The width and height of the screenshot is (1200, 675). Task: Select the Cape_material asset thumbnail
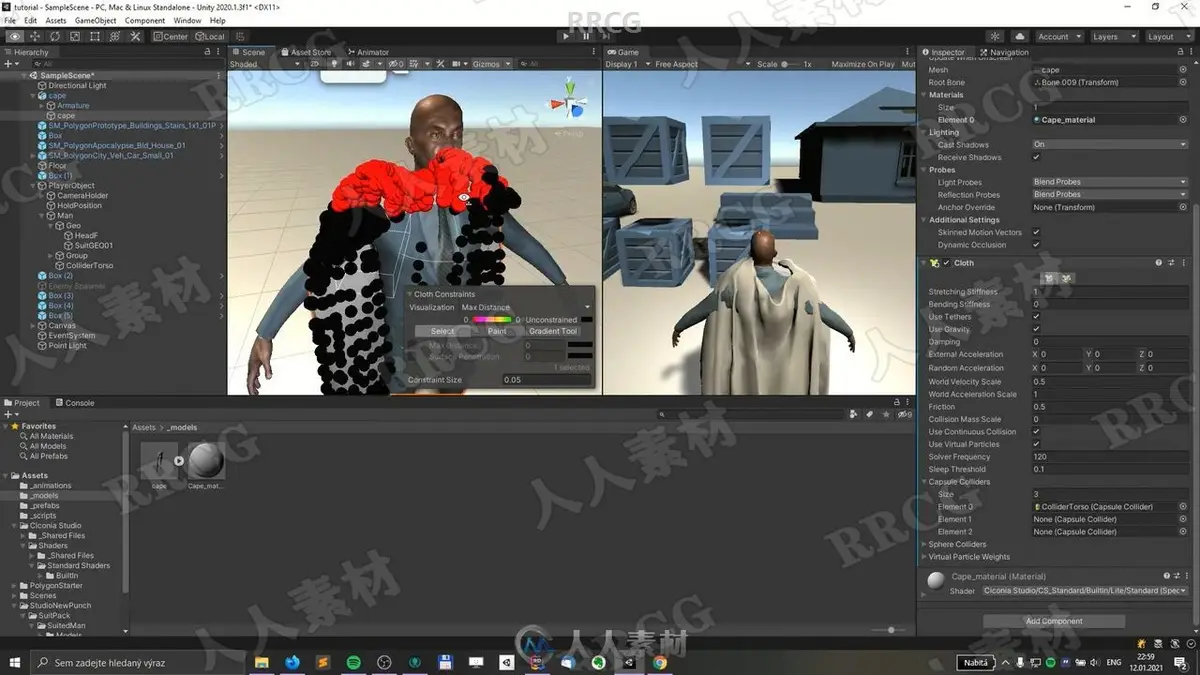coord(206,461)
